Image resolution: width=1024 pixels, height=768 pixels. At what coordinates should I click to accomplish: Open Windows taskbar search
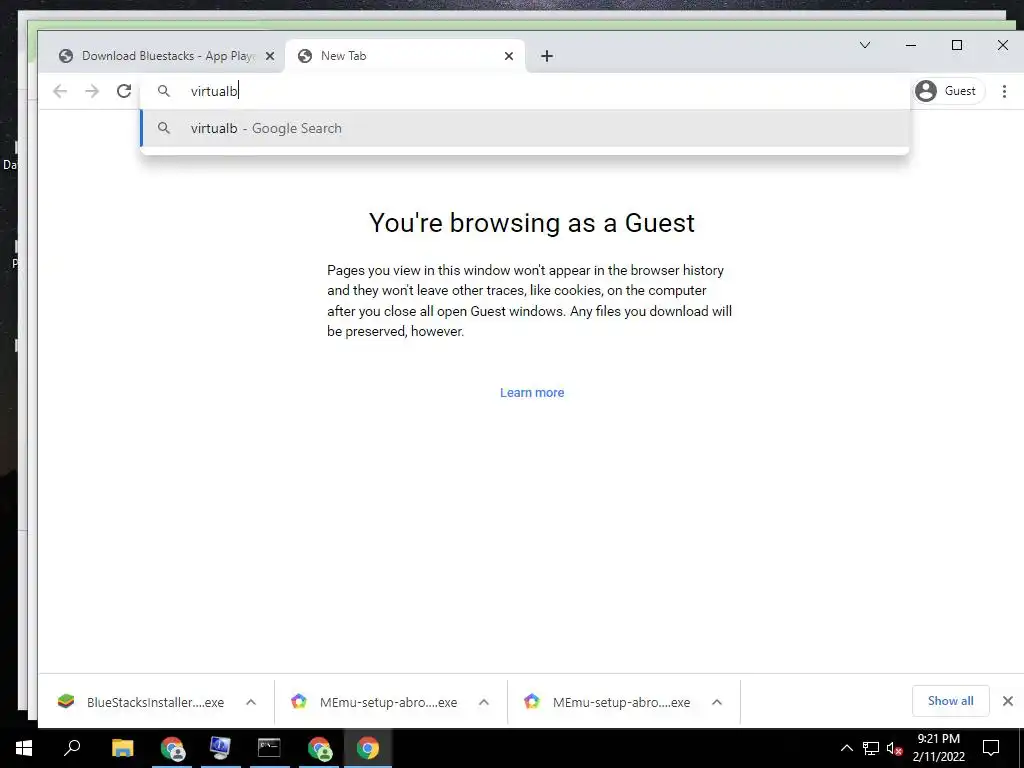coord(72,748)
